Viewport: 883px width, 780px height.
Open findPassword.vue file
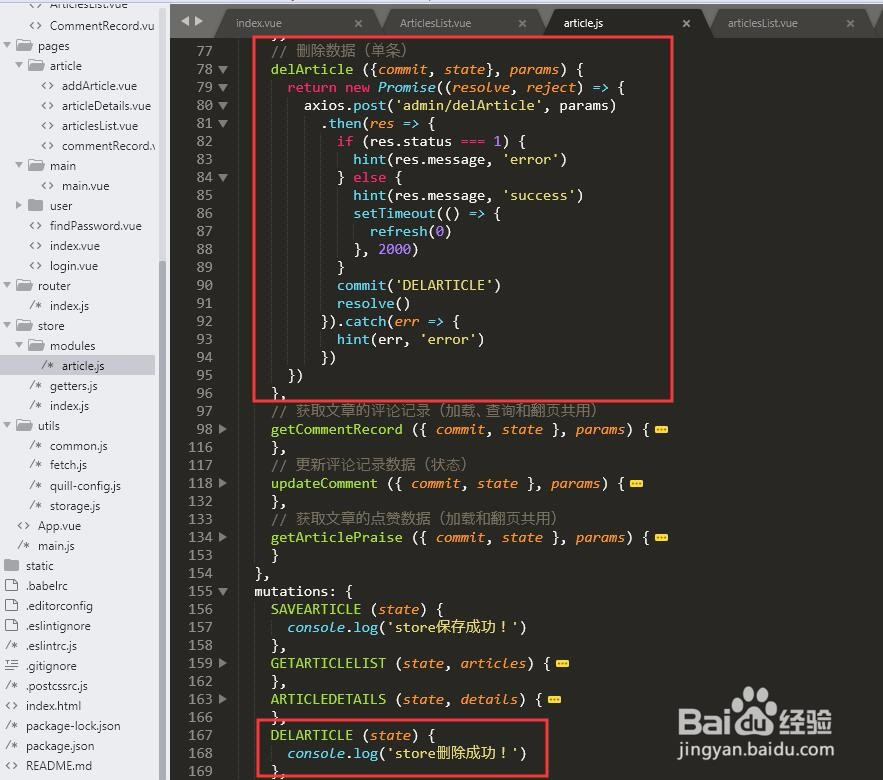coord(95,225)
